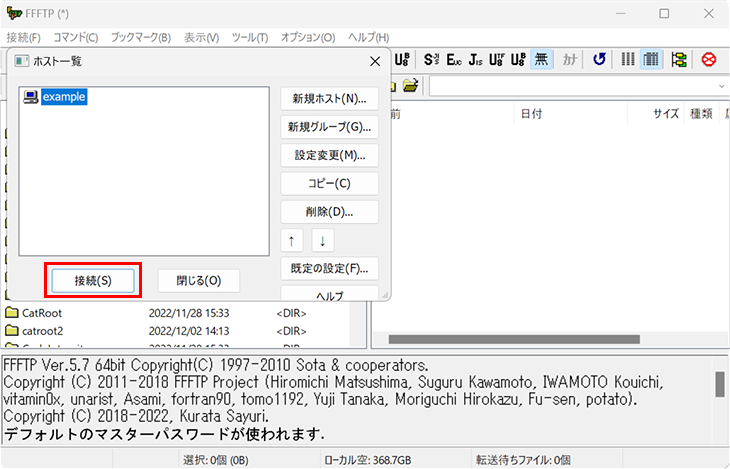Select the catroot2 folder name

(43, 331)
